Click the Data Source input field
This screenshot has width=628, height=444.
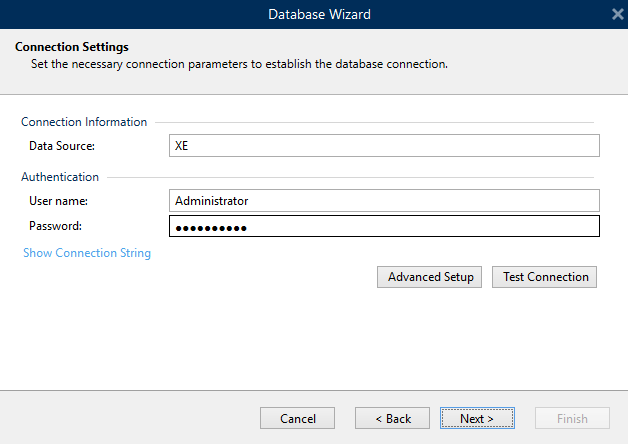click(x=384, y=146)
